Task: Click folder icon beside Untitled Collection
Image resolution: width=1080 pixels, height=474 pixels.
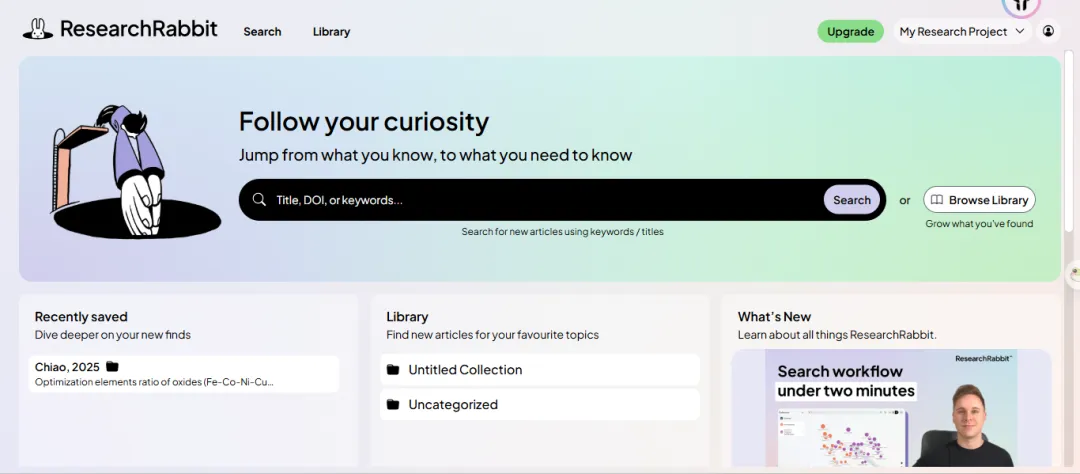Action: (x=393, y=370)
